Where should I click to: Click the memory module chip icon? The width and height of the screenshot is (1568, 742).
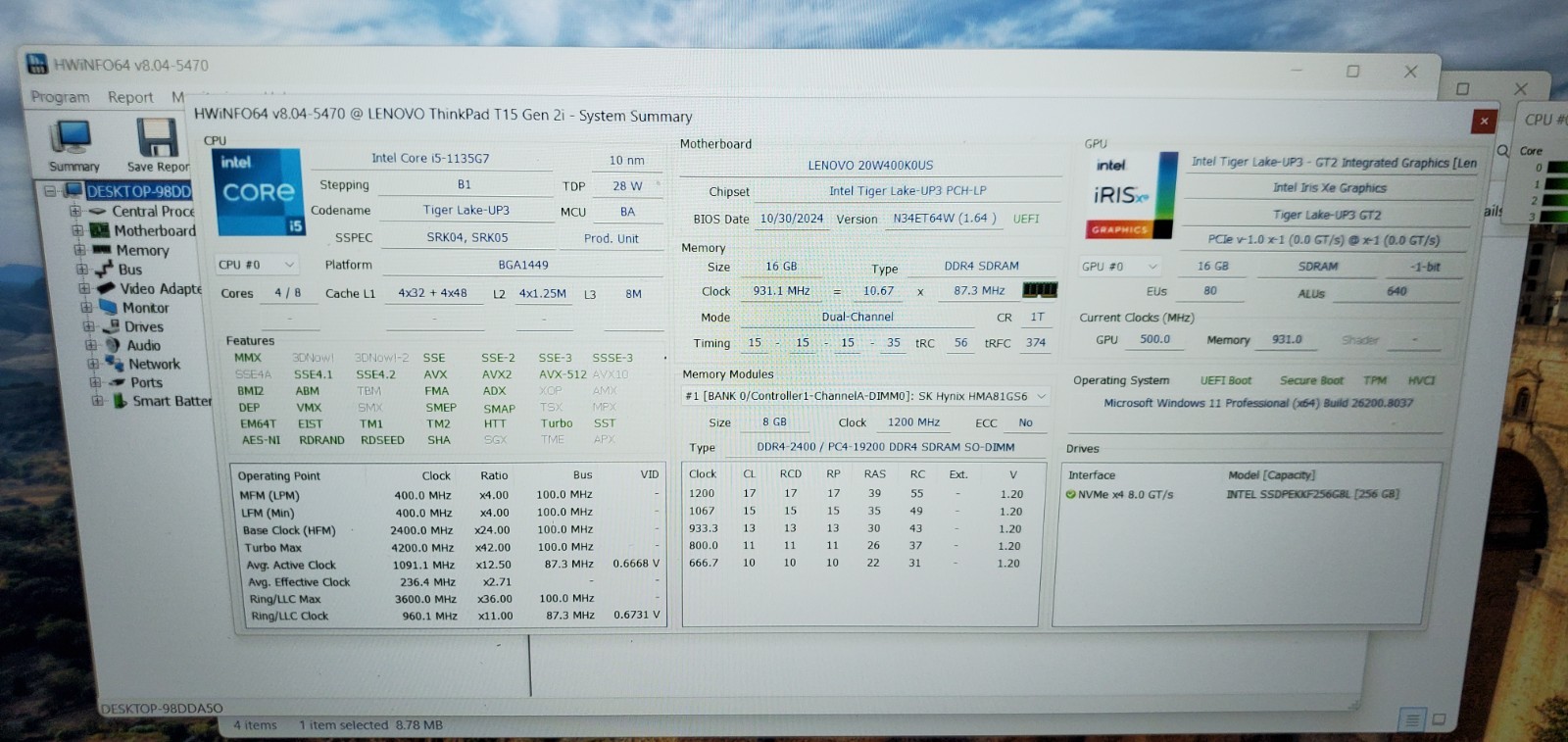tap(1040, 290)
